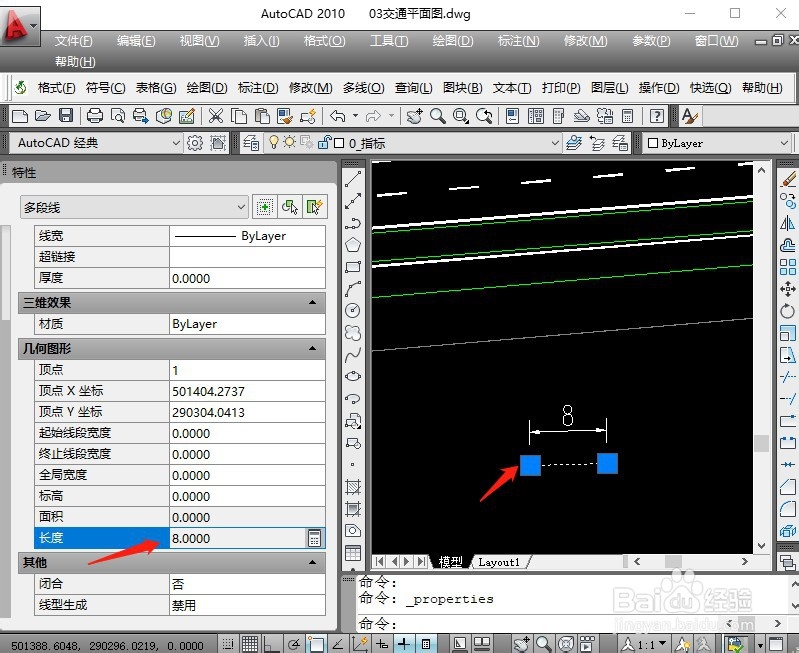Viewport: 799px width, 653px height.
Task: Save the drawing with floppy icon
Action: point(66,116)
